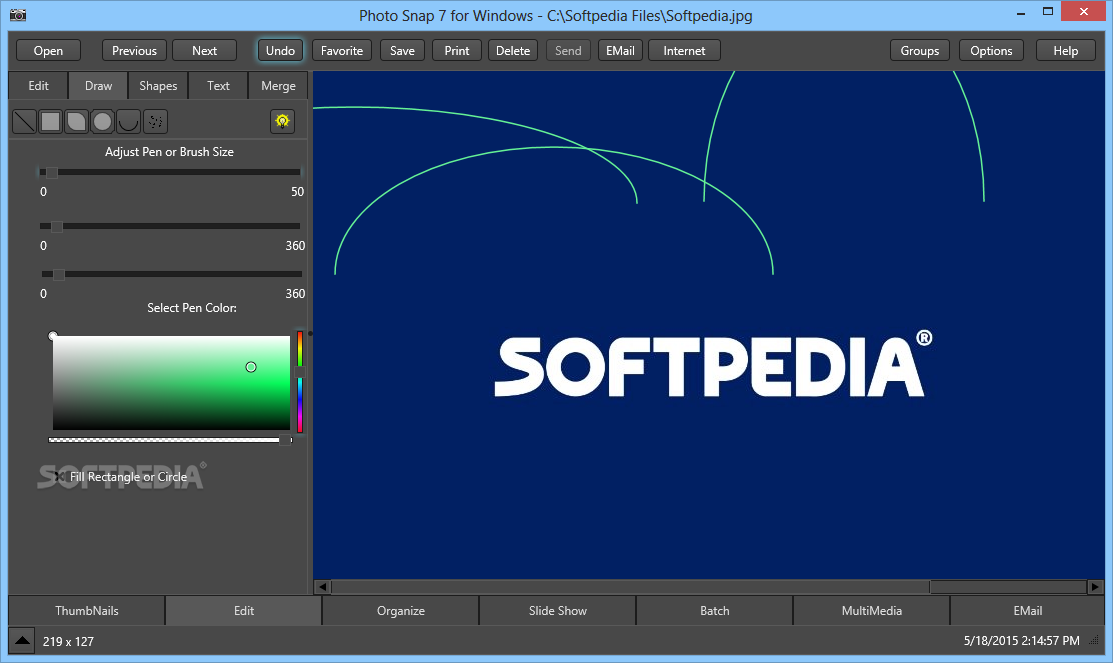The height and width of the screenshot is (663, 1113).
Task: Click the Select Pen Color label
Action: tap(192, 308)
